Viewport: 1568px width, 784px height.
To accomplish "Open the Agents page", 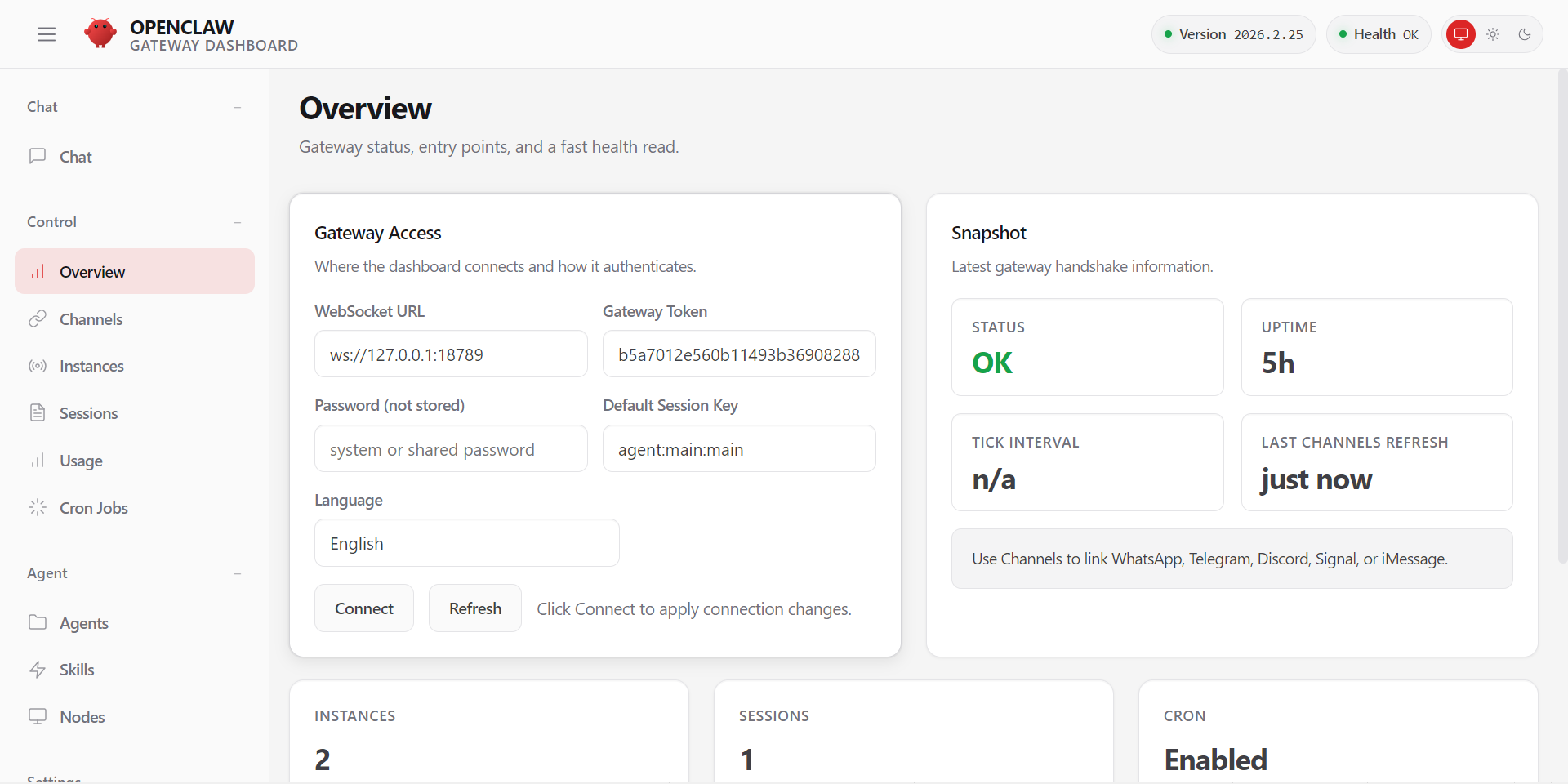I will (135, 623).
